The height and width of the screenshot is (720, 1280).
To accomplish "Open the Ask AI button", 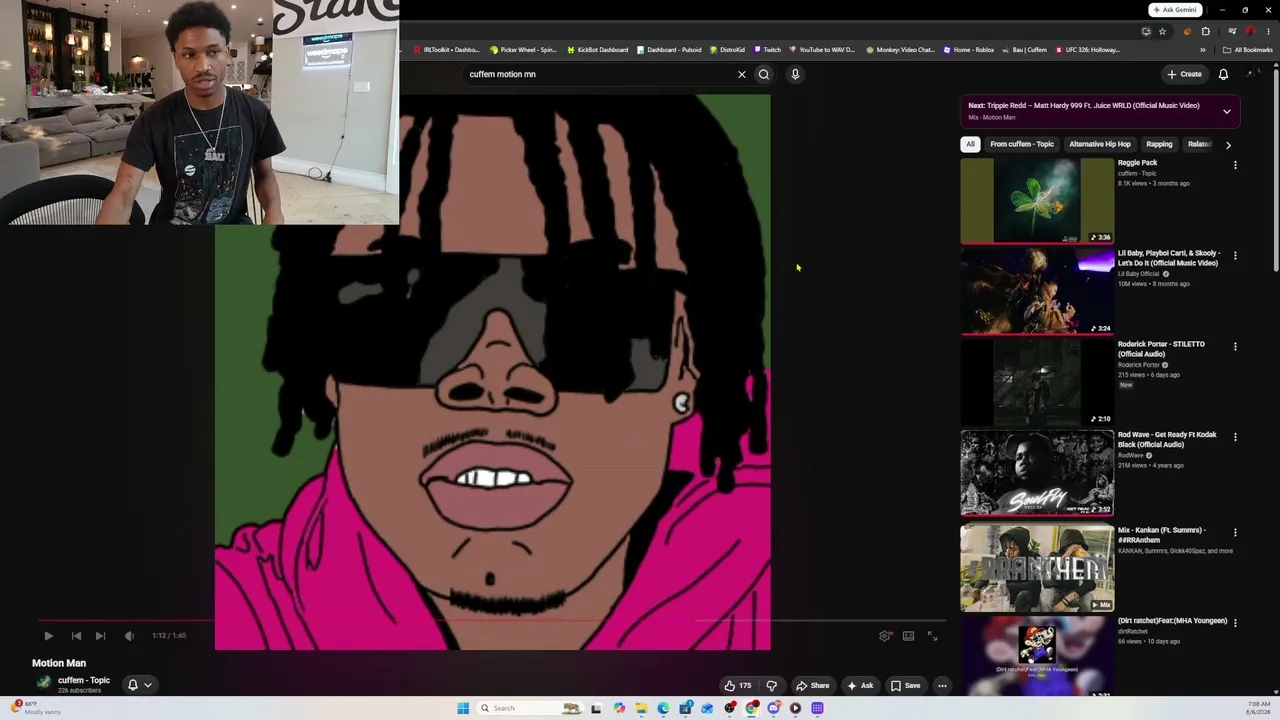I will pyautogui.click(x=859, y=685).
